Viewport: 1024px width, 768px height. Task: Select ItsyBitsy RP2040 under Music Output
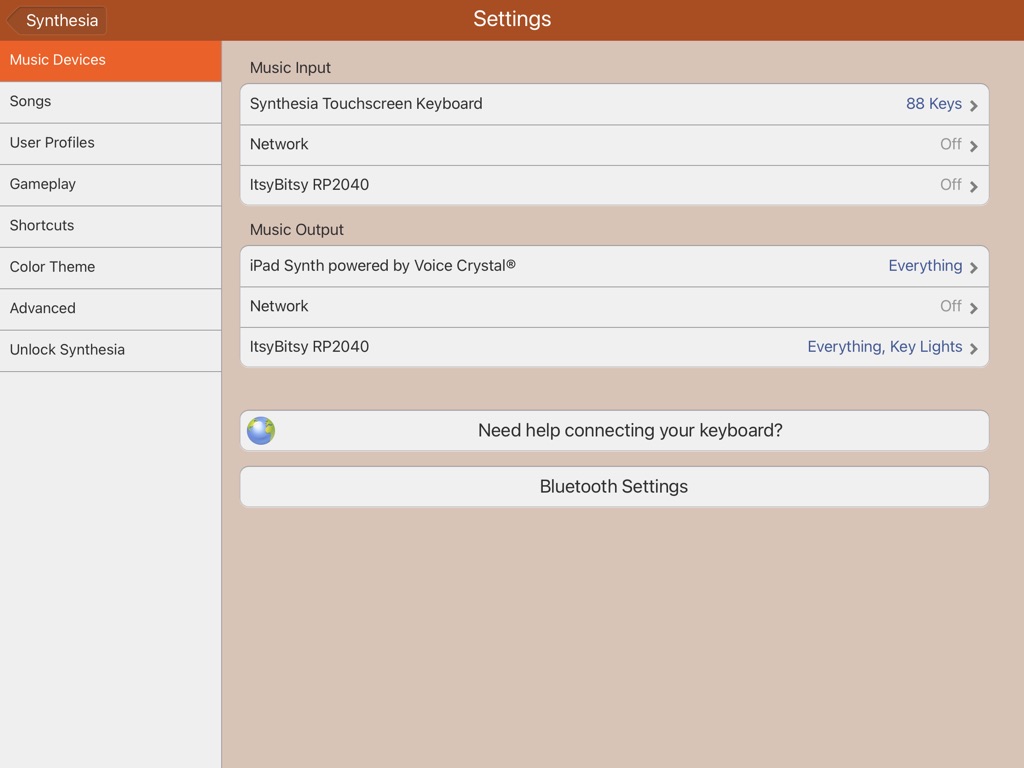(614, 347)
